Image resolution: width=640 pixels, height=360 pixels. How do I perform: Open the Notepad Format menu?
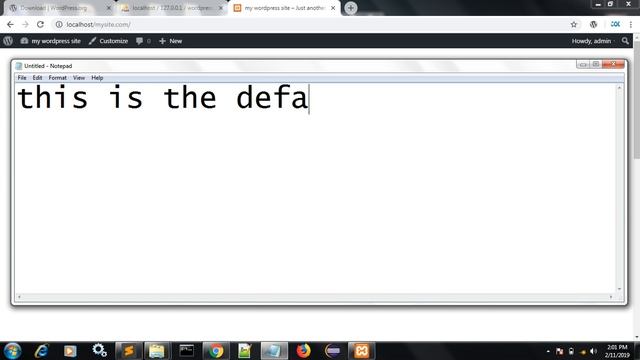tap(58, 78)
